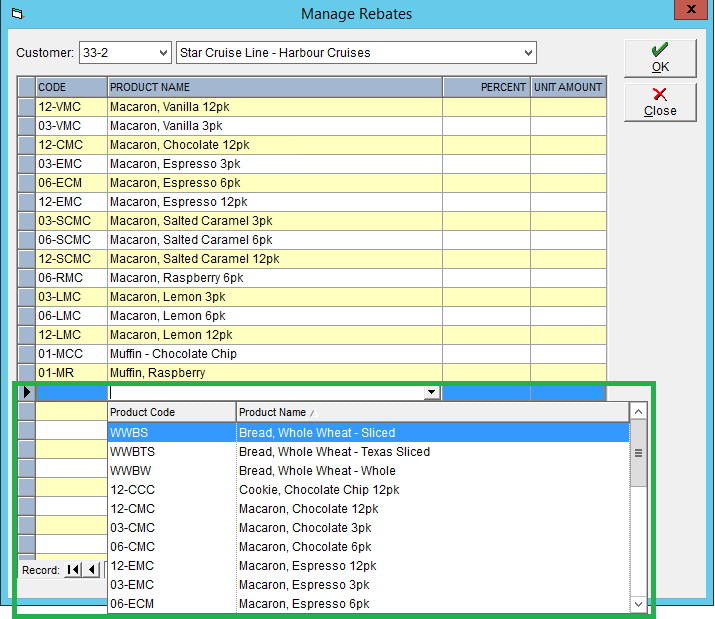Screen dimensions: 715x619
Task: Click Muffin - Chocolate Chip product name
Action: (173, 354)
